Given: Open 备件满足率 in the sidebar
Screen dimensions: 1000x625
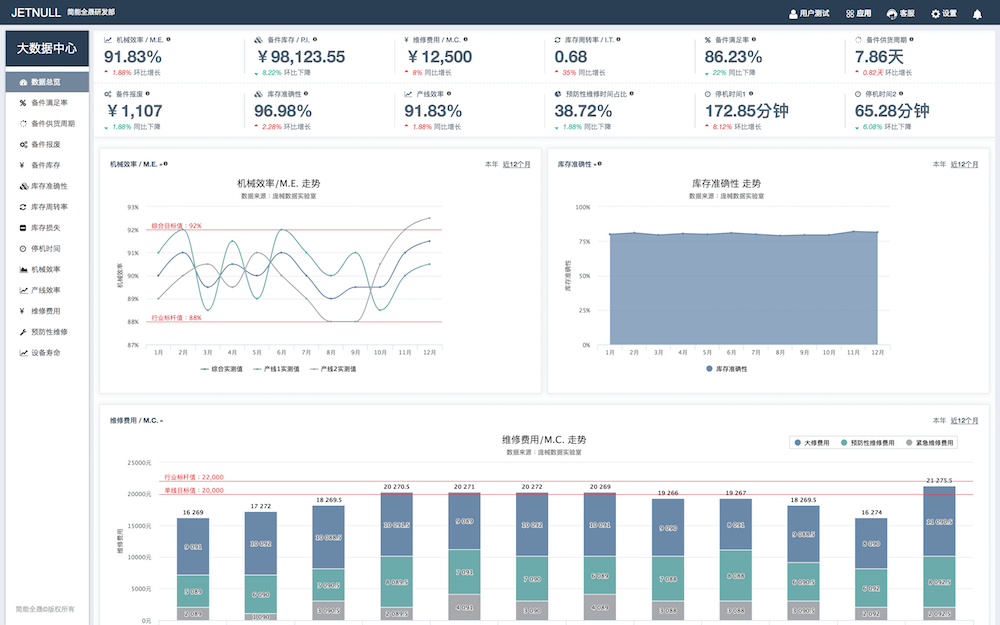Looking at the screenshot, I should (49, 103).
